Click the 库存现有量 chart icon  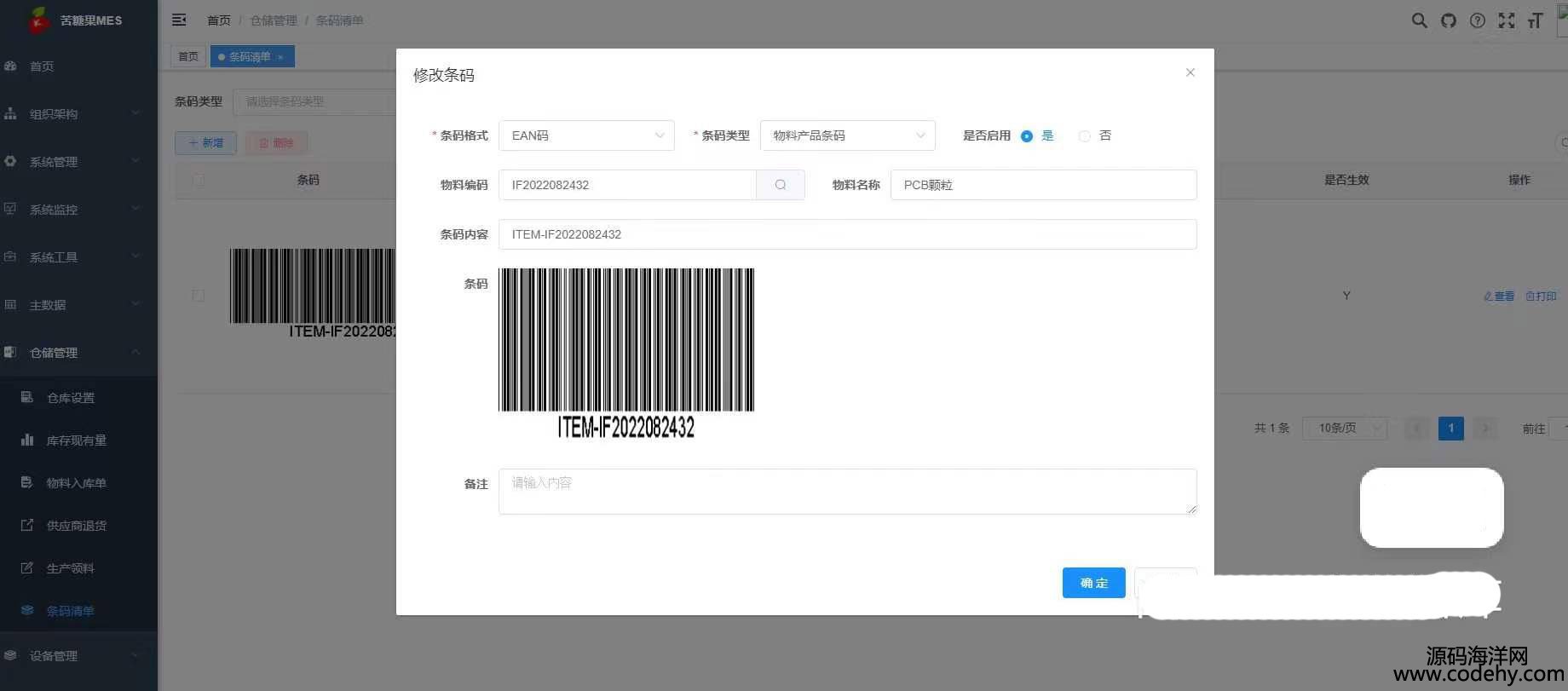coord(27,440)
